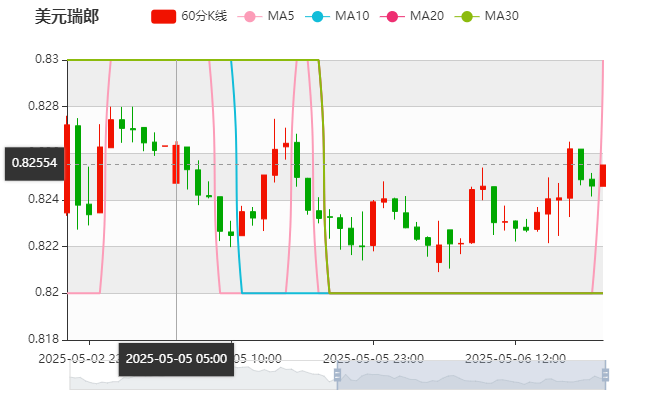The height and width of the screenshot is (400, 670).
Task: Click the green MA30 legend marker
Action: (x=466, y=17)
